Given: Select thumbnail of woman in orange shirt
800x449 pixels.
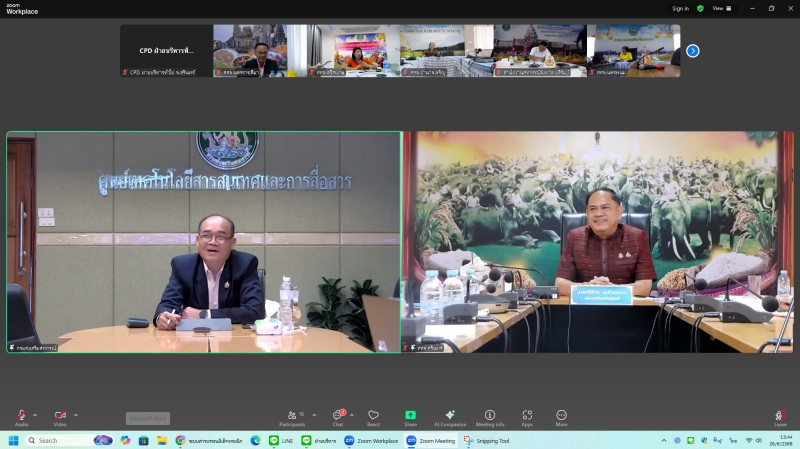Looking at the screenshot, I should point(353,51).
